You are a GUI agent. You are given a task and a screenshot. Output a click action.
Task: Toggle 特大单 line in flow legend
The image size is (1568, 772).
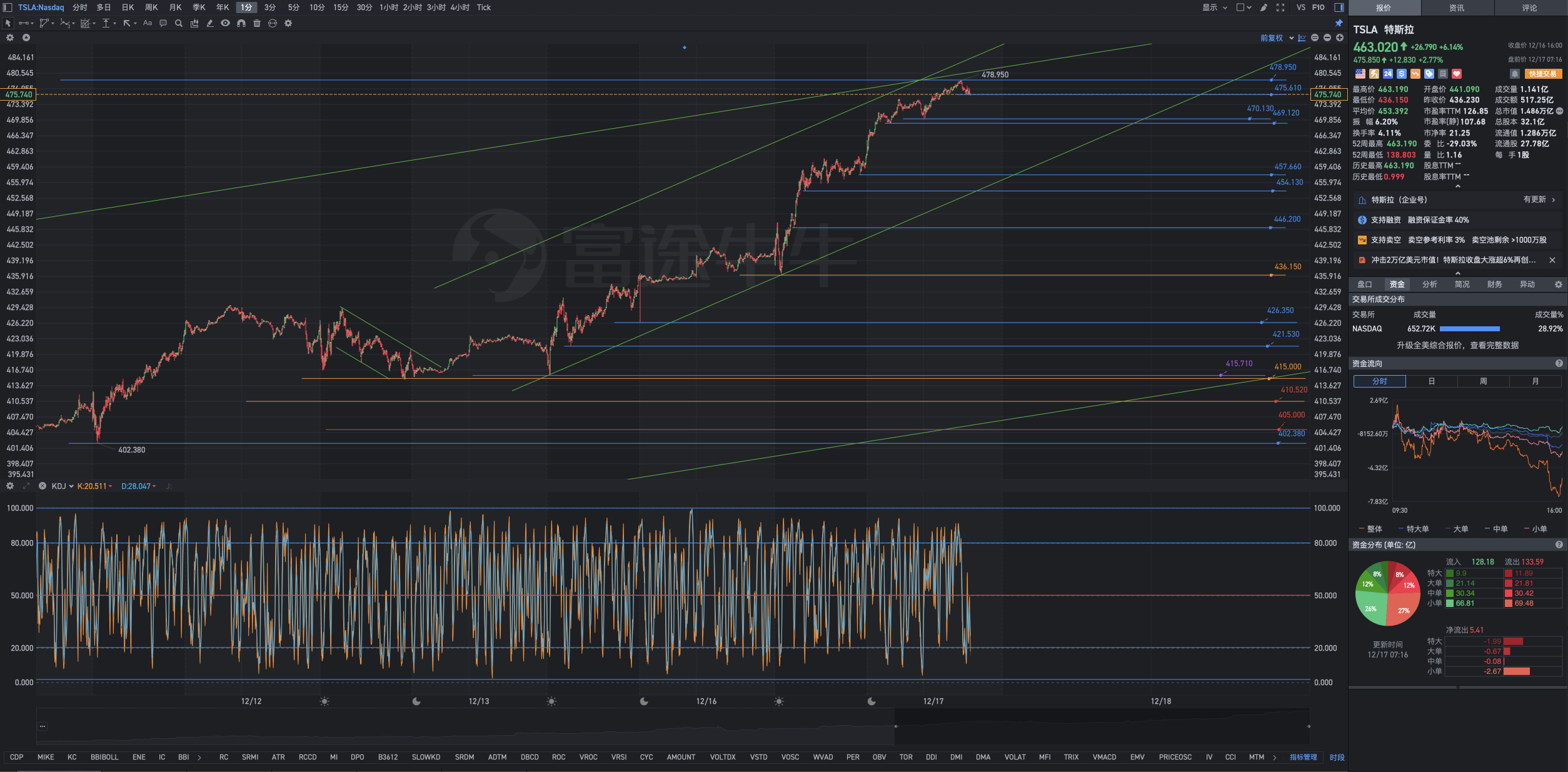pyautogui.click(x=1414, y=529)
